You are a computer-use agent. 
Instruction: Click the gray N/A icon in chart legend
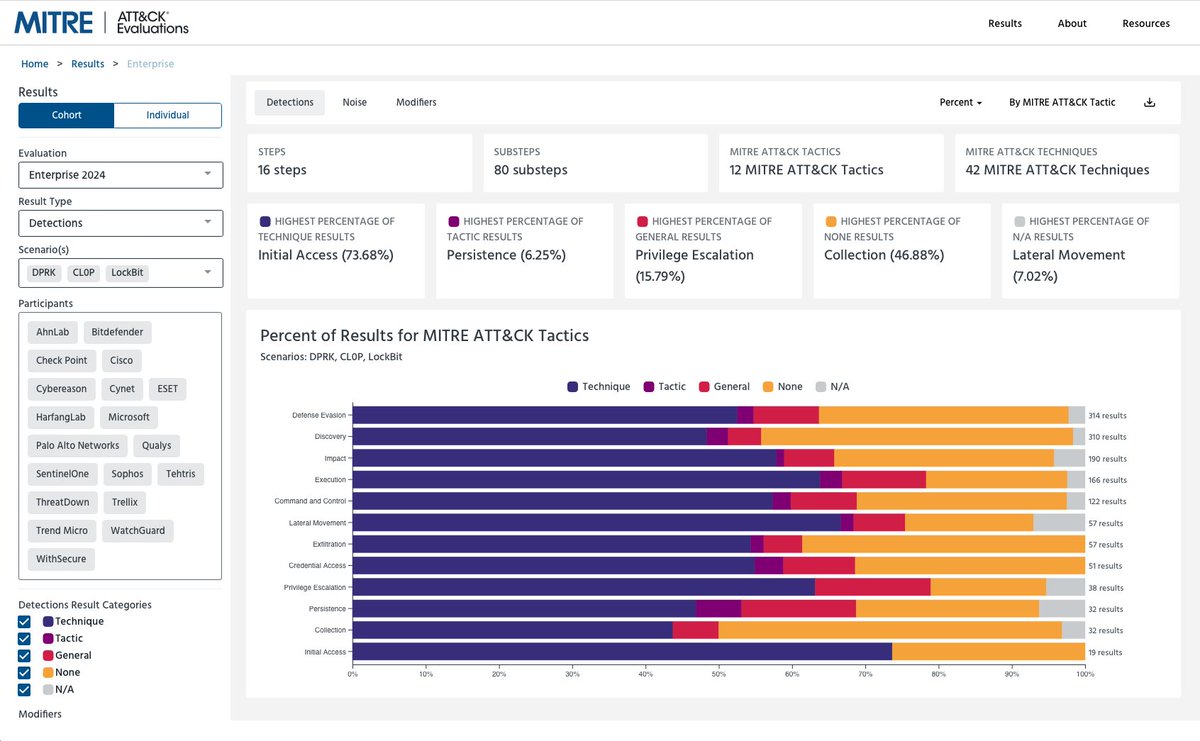pos(819,386)
